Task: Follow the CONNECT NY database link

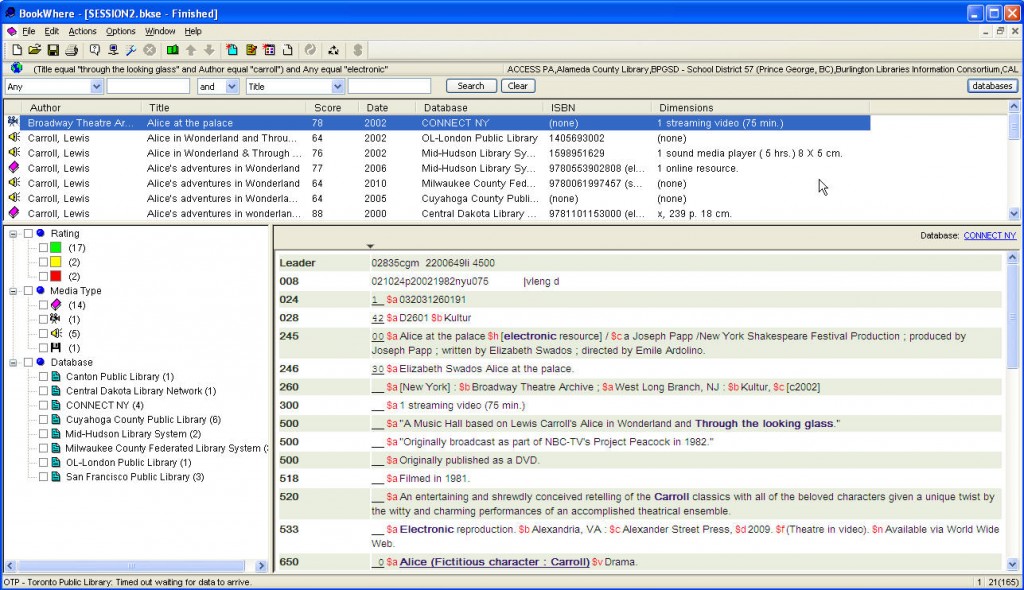Action: coord(989,235)
